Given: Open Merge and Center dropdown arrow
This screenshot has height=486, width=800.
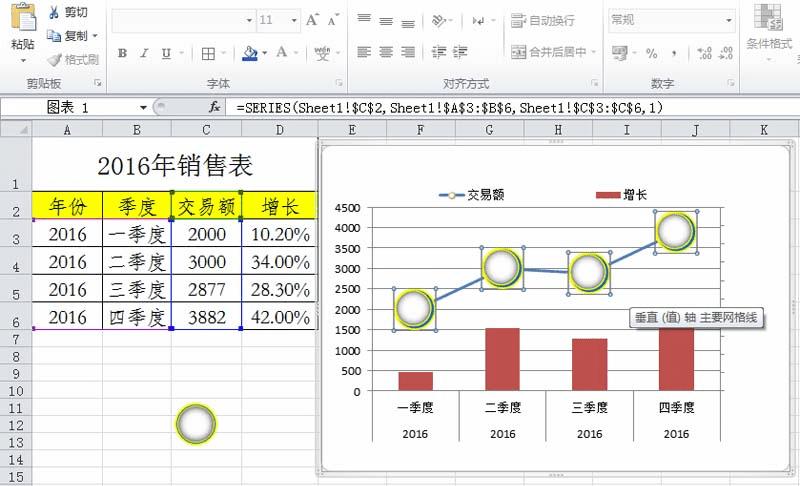Looking at the screenshot, I should click(x=593, y=52).
